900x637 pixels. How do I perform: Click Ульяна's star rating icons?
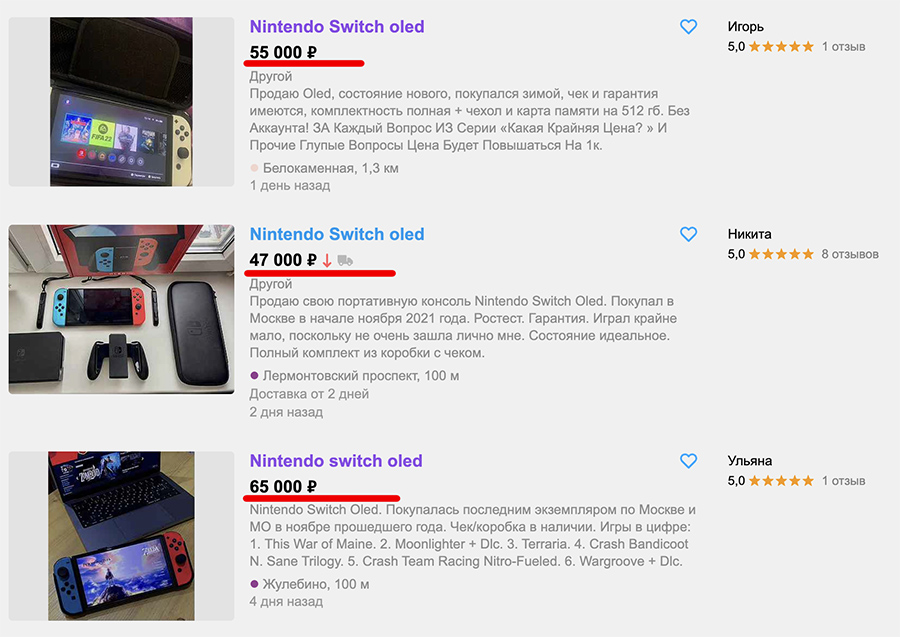point(781,481)
